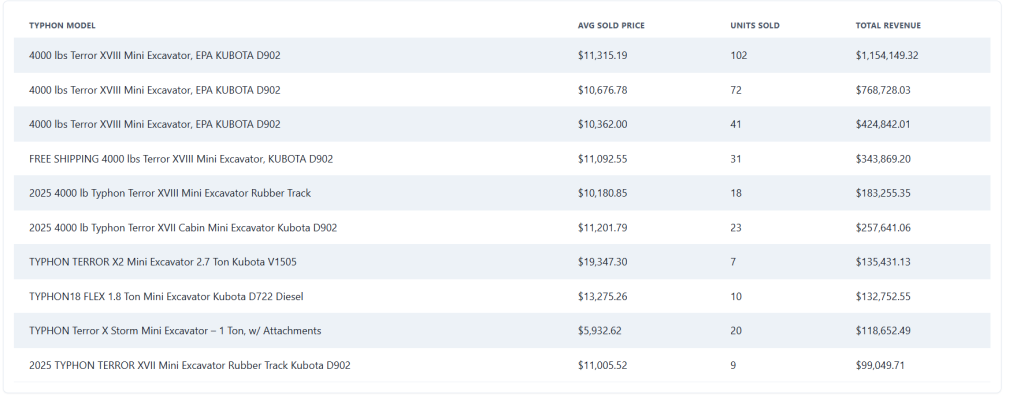Image resolution: width=1024 pixels, height=399 pixels.
Task: Click the $343,869.20 total revenue cell
Action: pyautogui.click(x=882, y=159)
